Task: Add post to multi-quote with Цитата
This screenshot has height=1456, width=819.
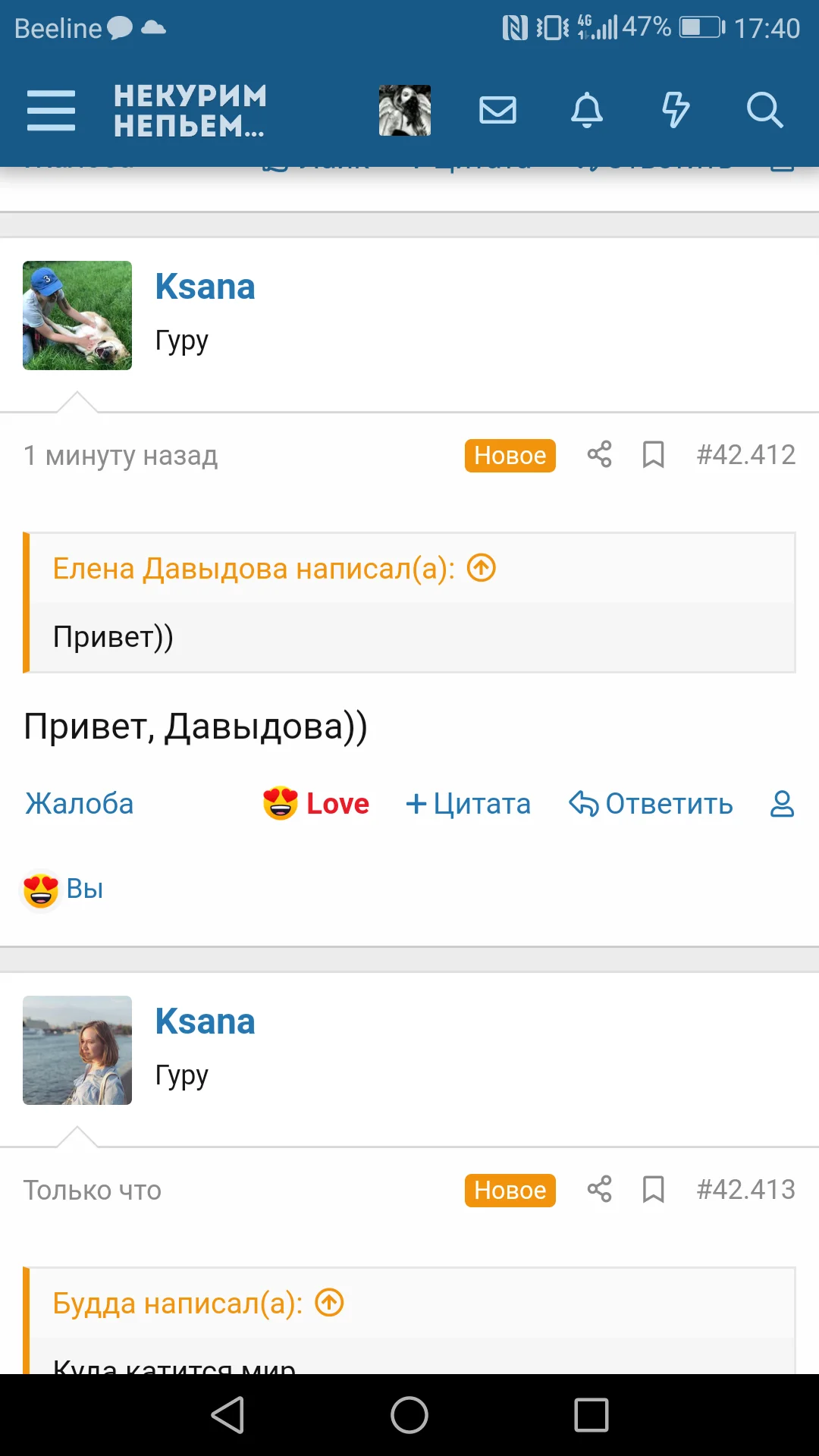Action: tap(469, 804)
